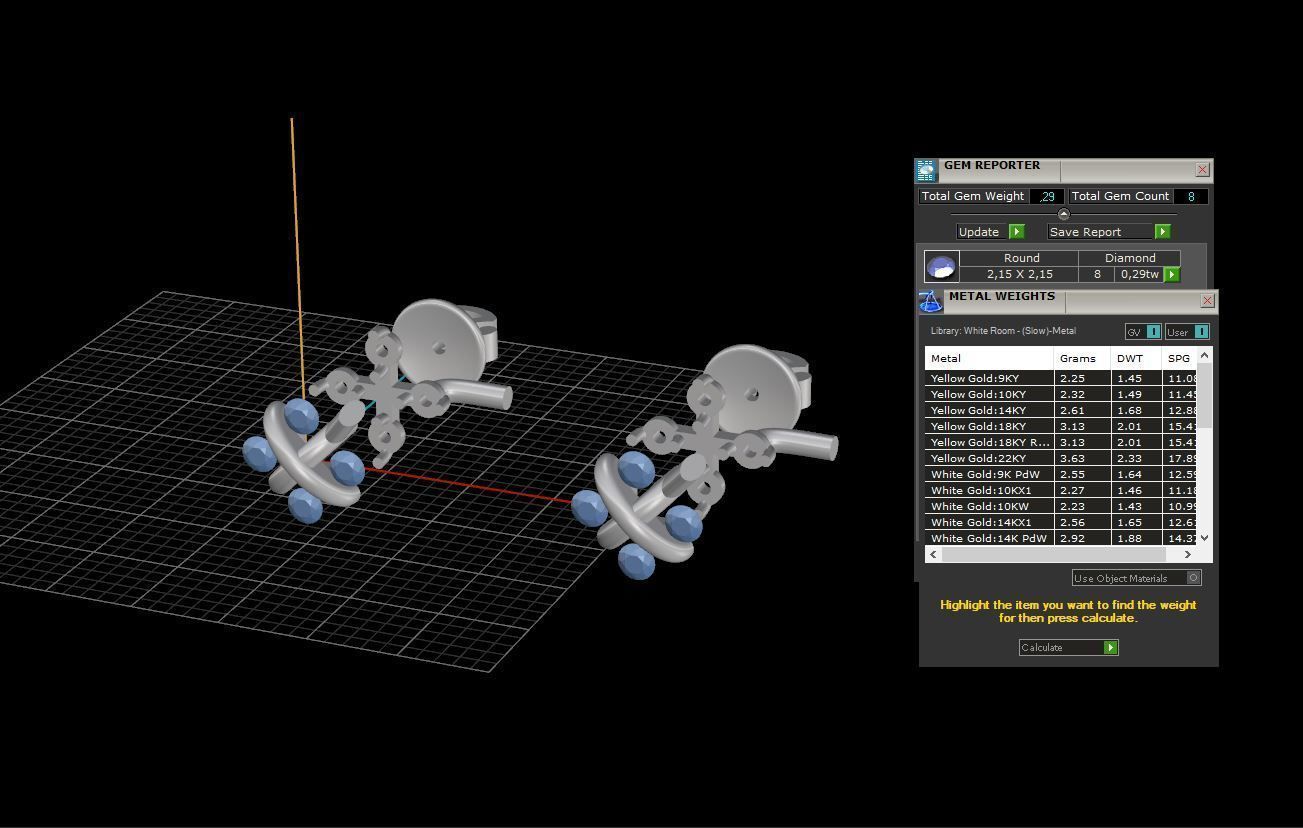Select the White Gold:14K PdW row
This screenshot has height=828, width=1303.
(1060, 538)
